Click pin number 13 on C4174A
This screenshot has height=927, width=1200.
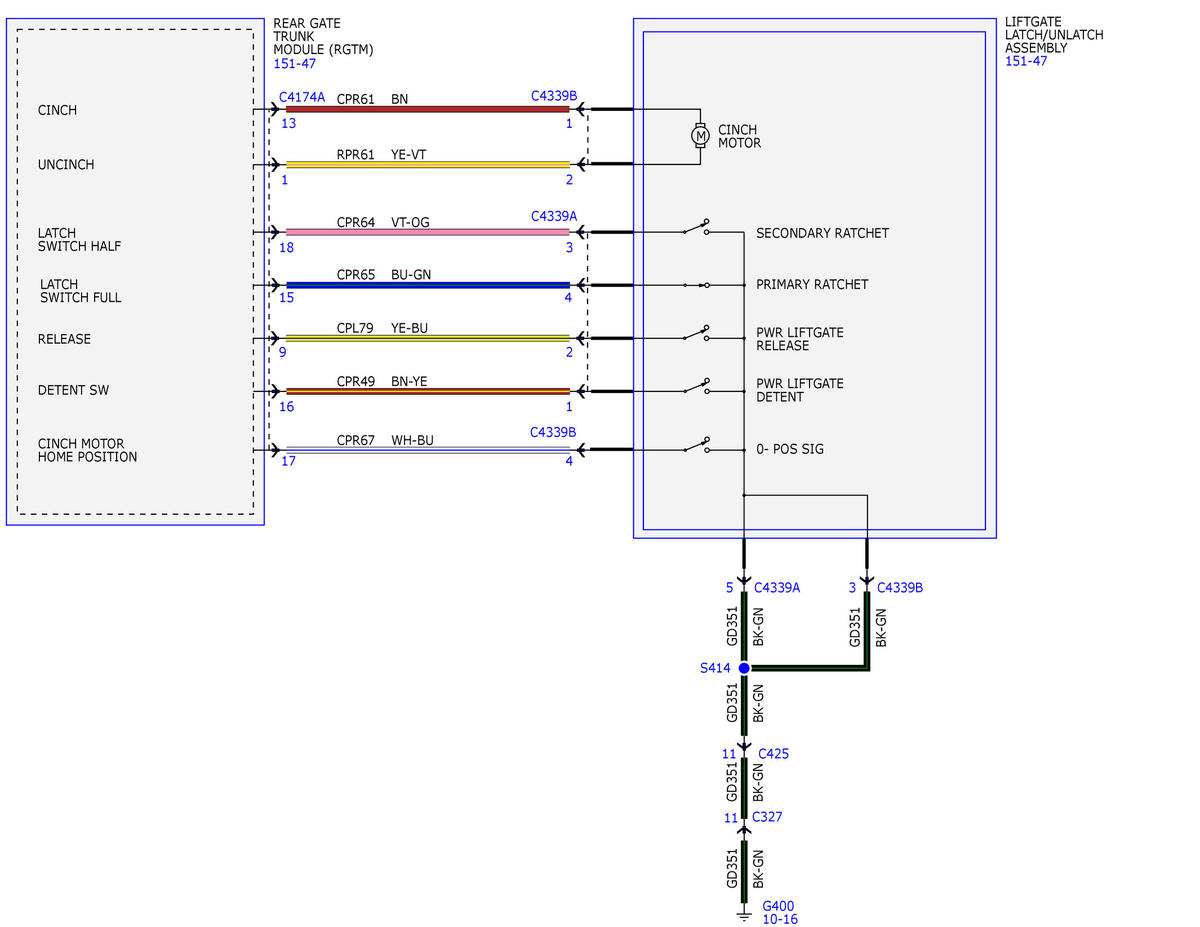tap(288, 123)
